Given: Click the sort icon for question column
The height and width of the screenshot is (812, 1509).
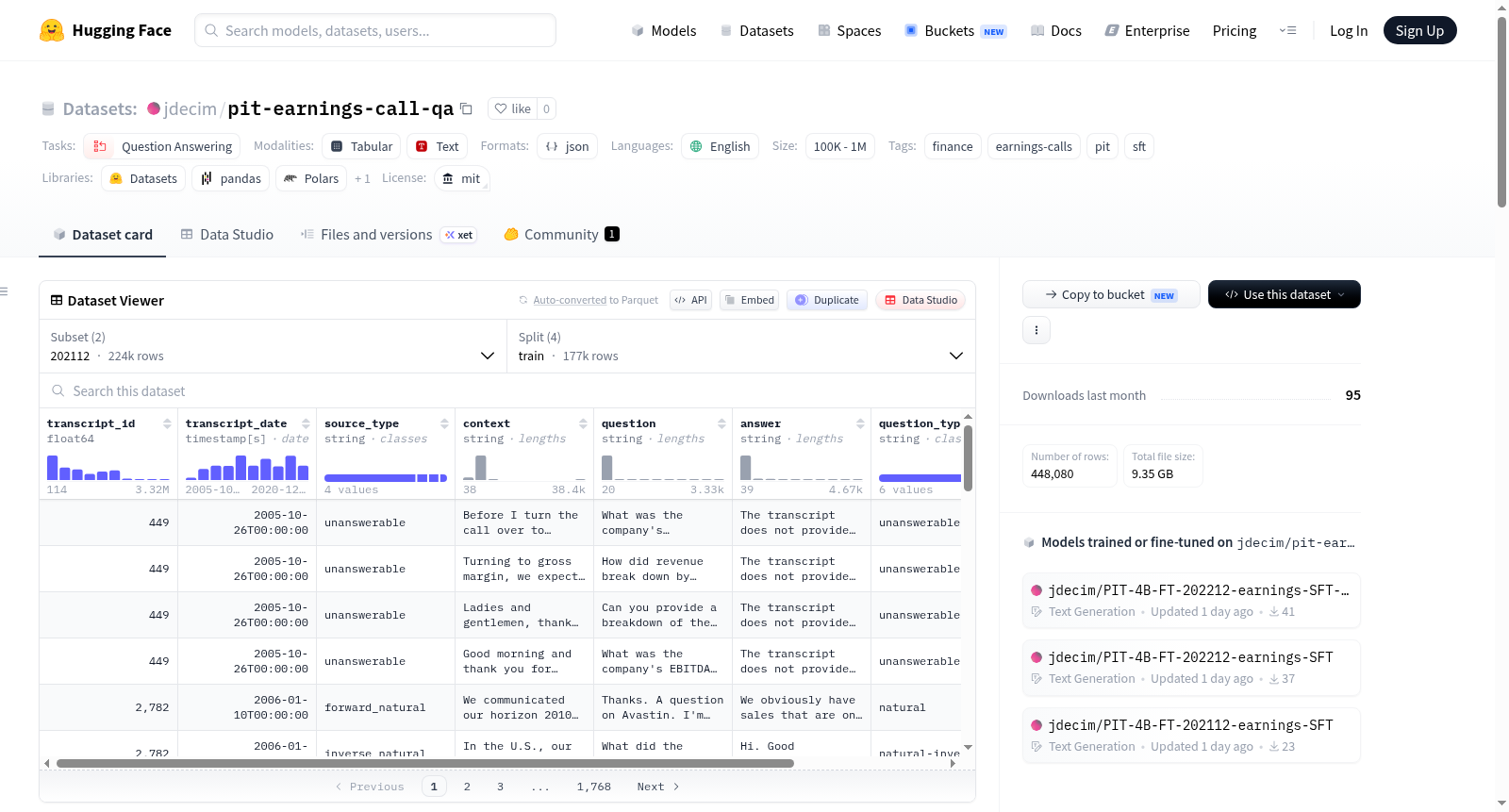Looking at the screenshot, I should tap(721, 423).
